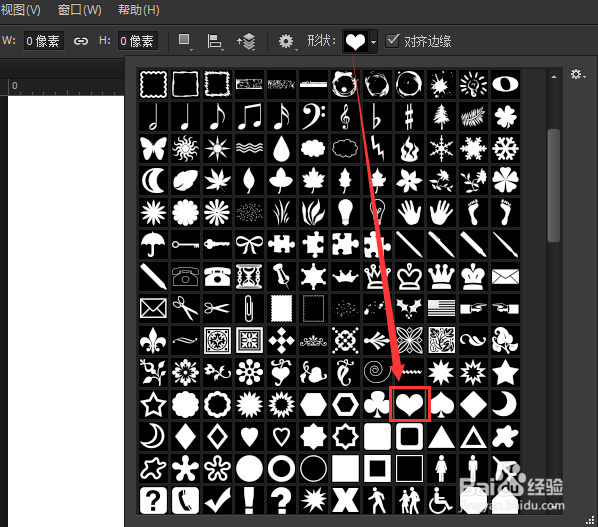
Task: Select the filled telephone shape
Action: pyautogui.click(x=217, y=276)
